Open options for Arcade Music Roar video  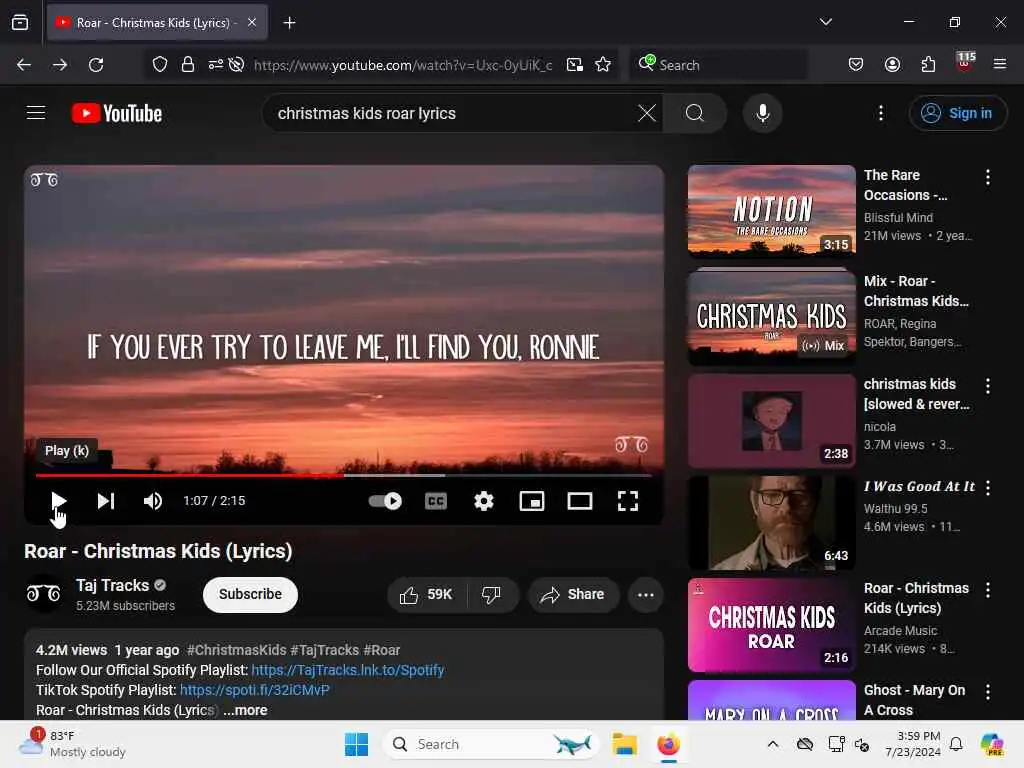click(x=987, y=590)
